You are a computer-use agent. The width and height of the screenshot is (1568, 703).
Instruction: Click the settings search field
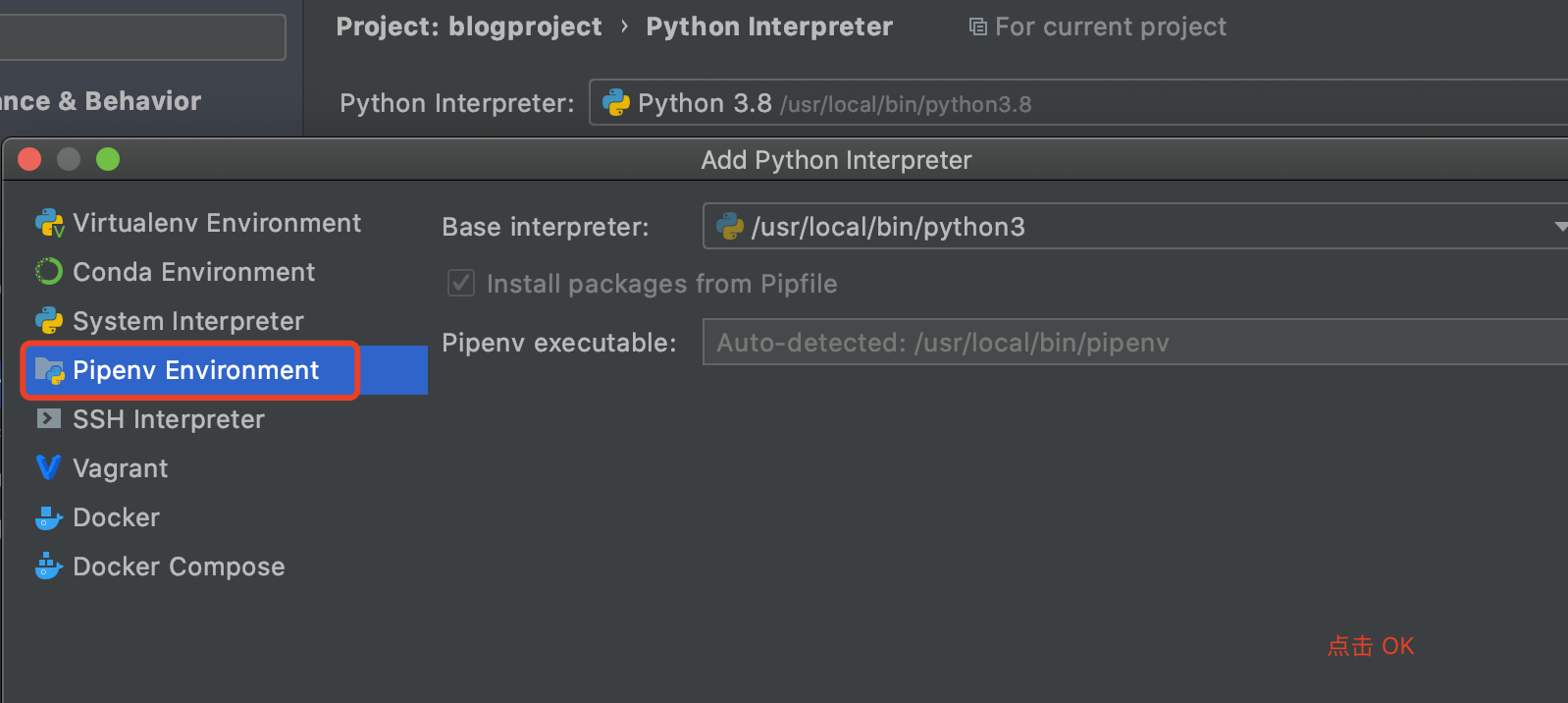142,37
